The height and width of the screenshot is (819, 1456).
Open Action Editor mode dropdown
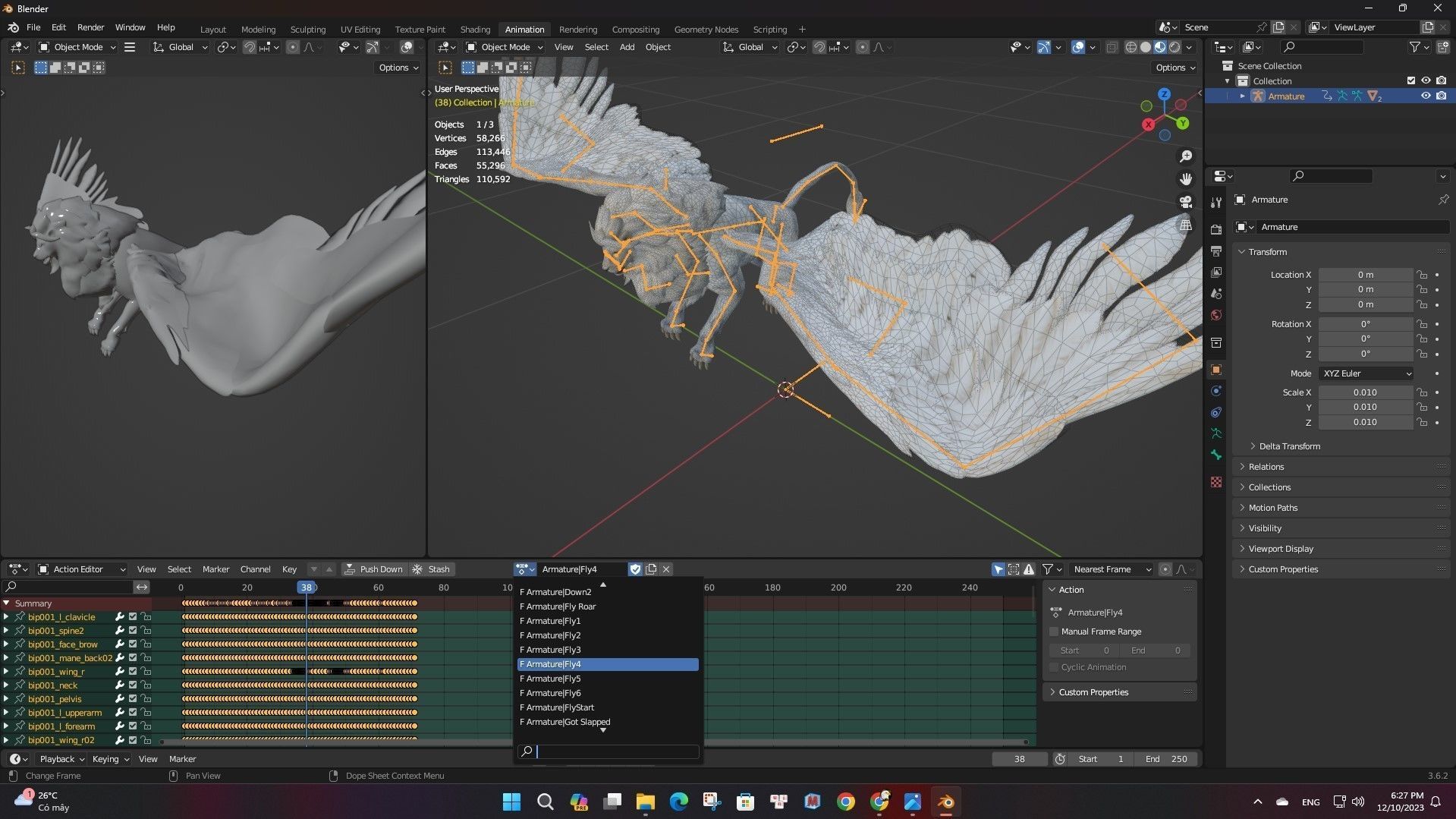81,569
